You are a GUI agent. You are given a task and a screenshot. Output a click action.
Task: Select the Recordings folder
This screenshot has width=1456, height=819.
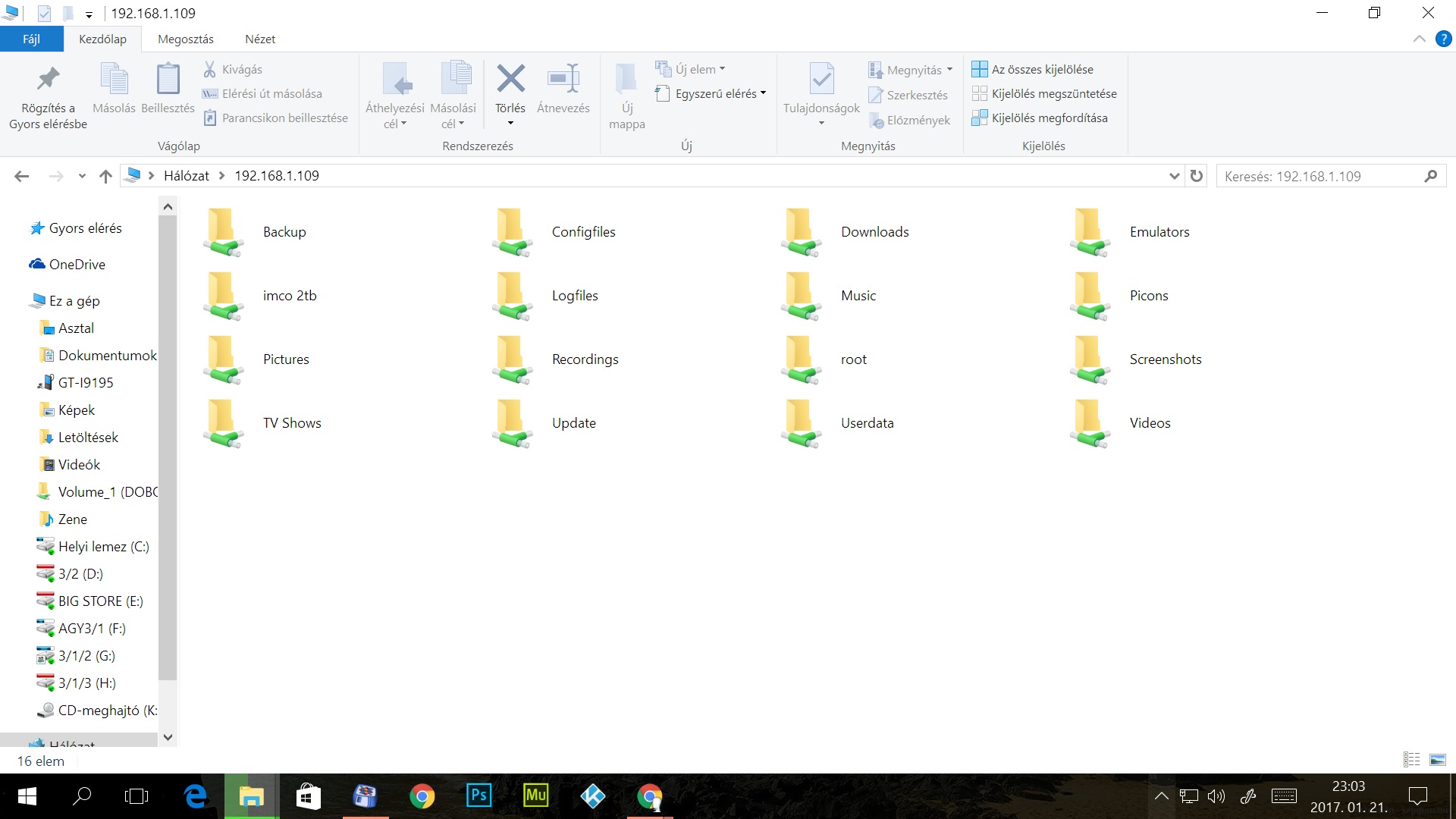(555, 359)
